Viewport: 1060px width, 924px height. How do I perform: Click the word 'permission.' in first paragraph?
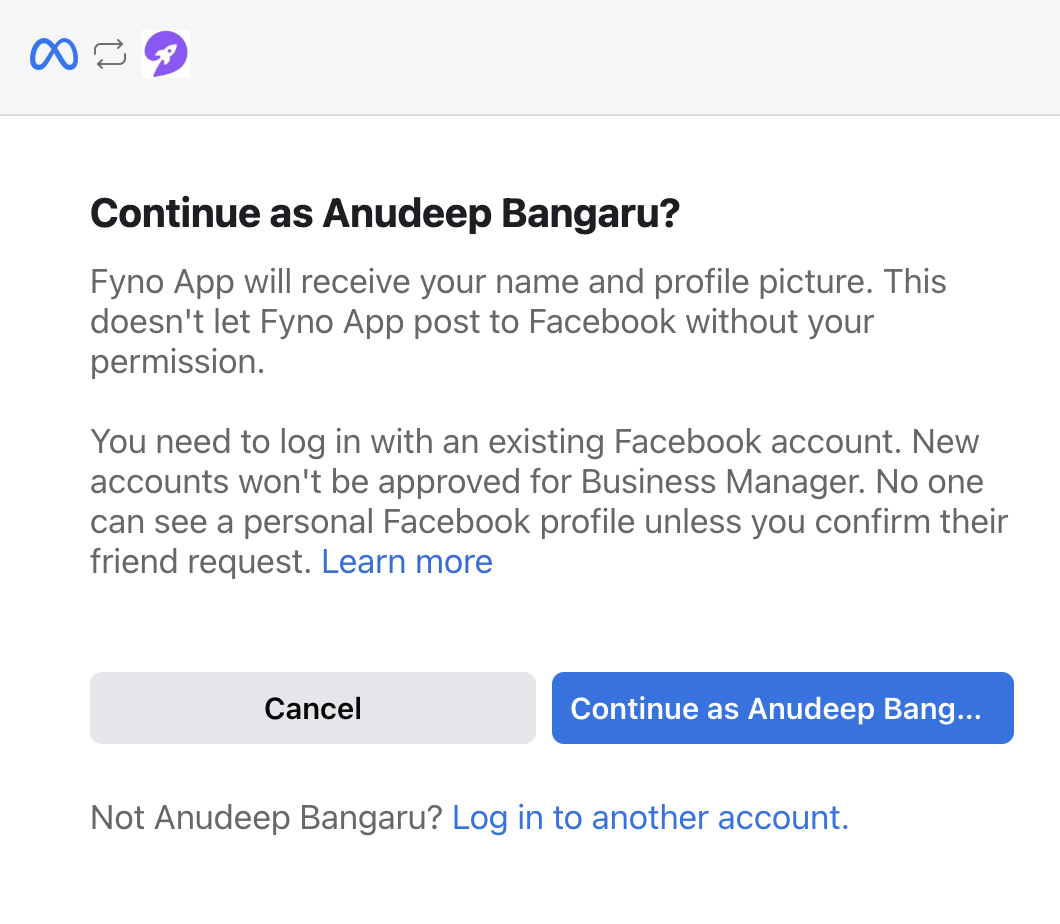[178, 362]
